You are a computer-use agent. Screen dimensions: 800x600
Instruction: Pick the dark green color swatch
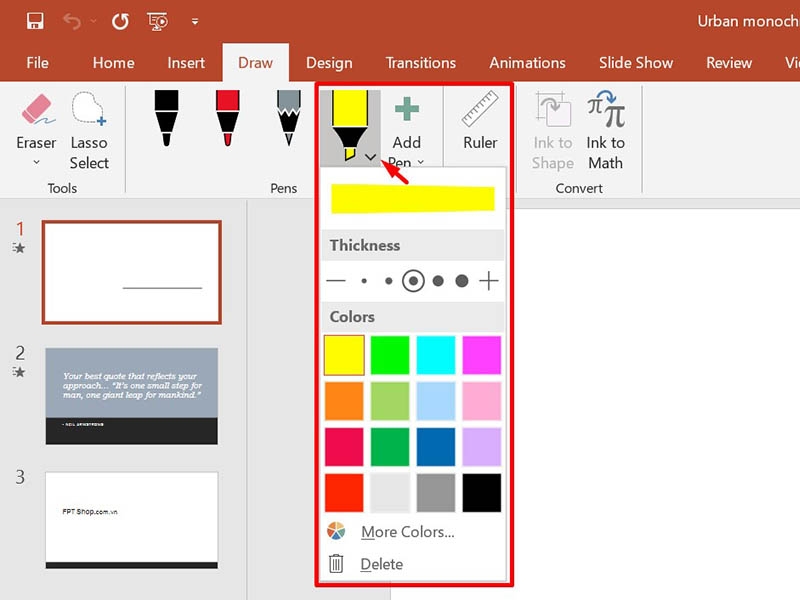(x=390, y=447)
